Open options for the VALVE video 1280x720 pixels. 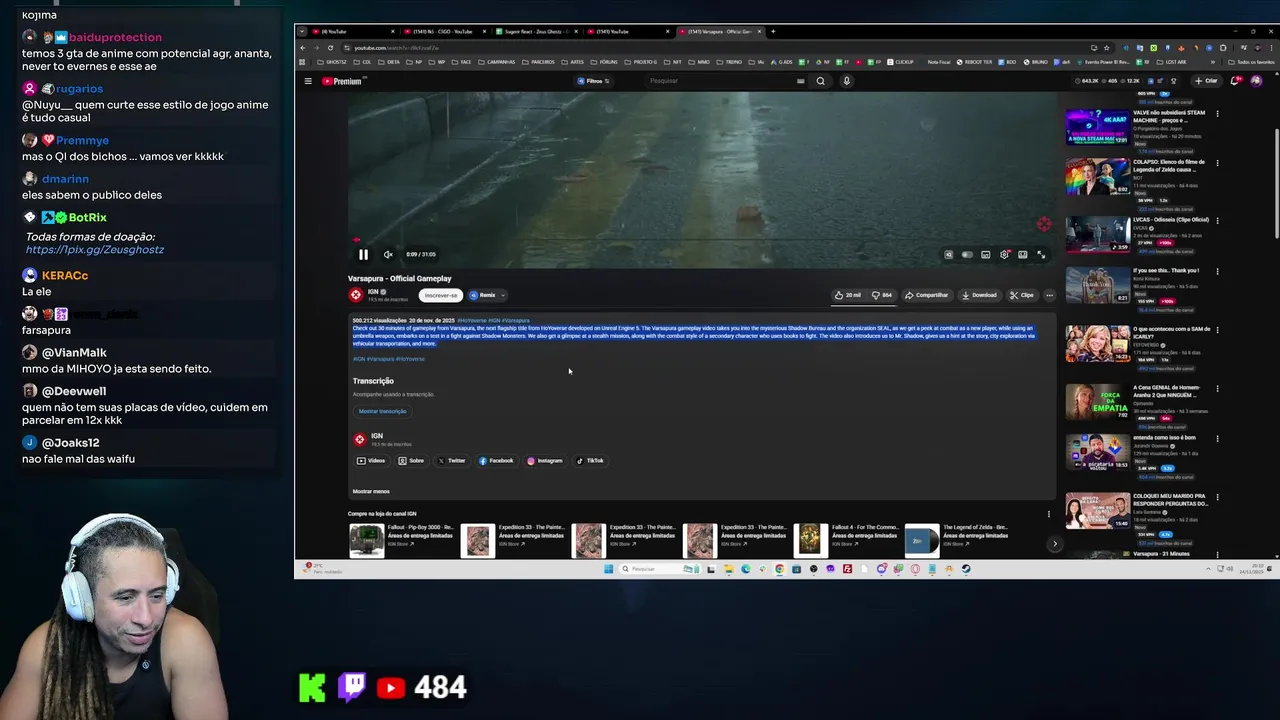tap(1217, 114)
